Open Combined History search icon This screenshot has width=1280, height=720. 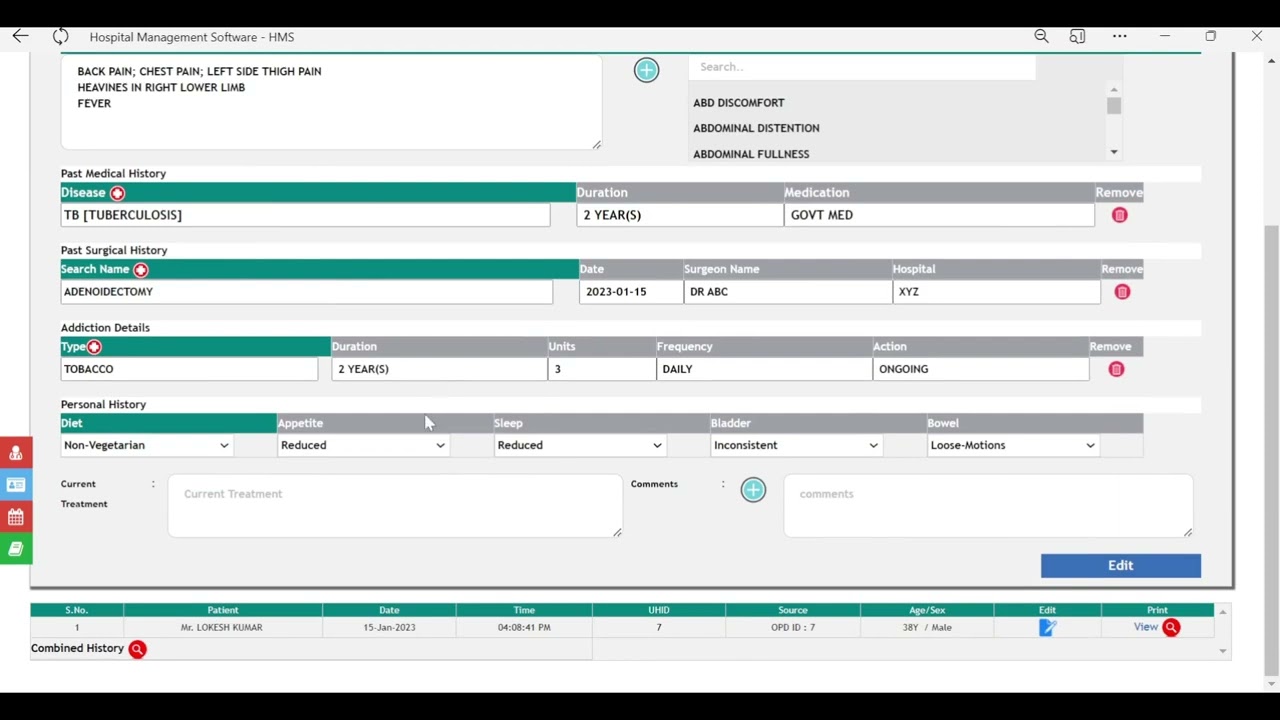point(137,649)
